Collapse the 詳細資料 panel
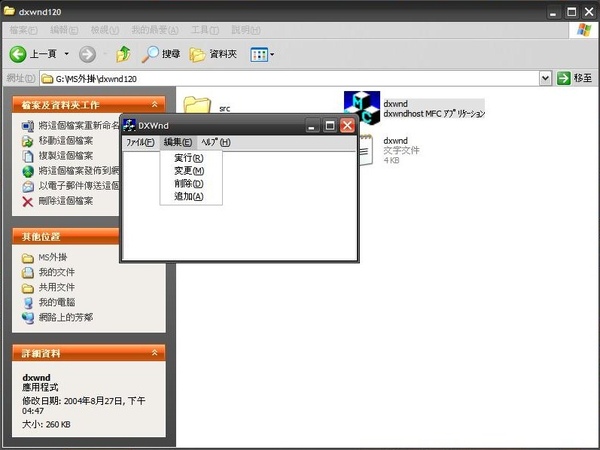Screen dimensions: 600x450 point(154,353)
